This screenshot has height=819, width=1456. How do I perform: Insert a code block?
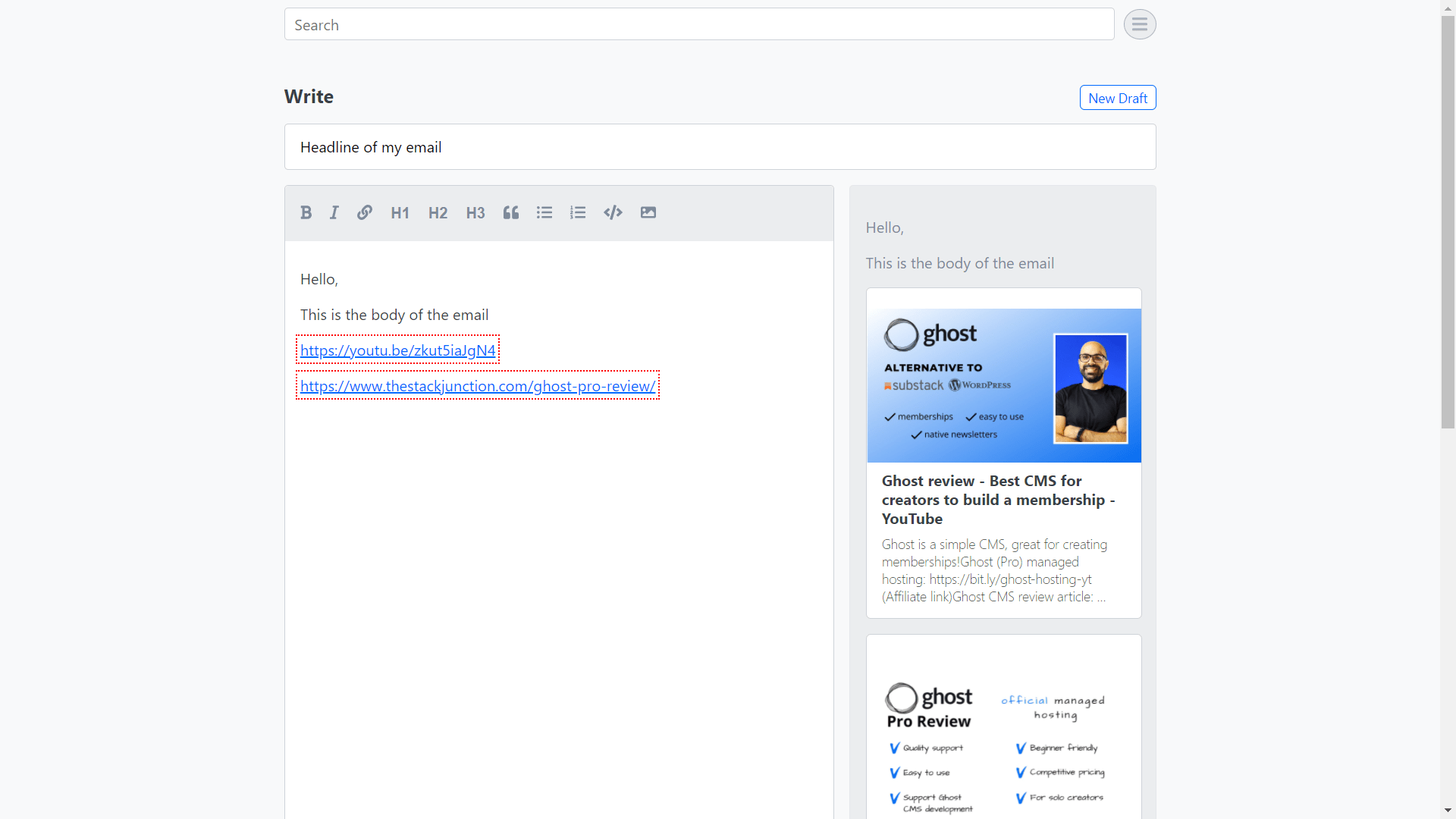pos(613,212)
